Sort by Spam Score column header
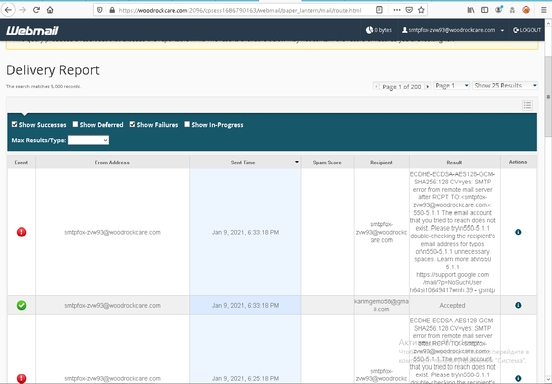 [x=327, y=162]
